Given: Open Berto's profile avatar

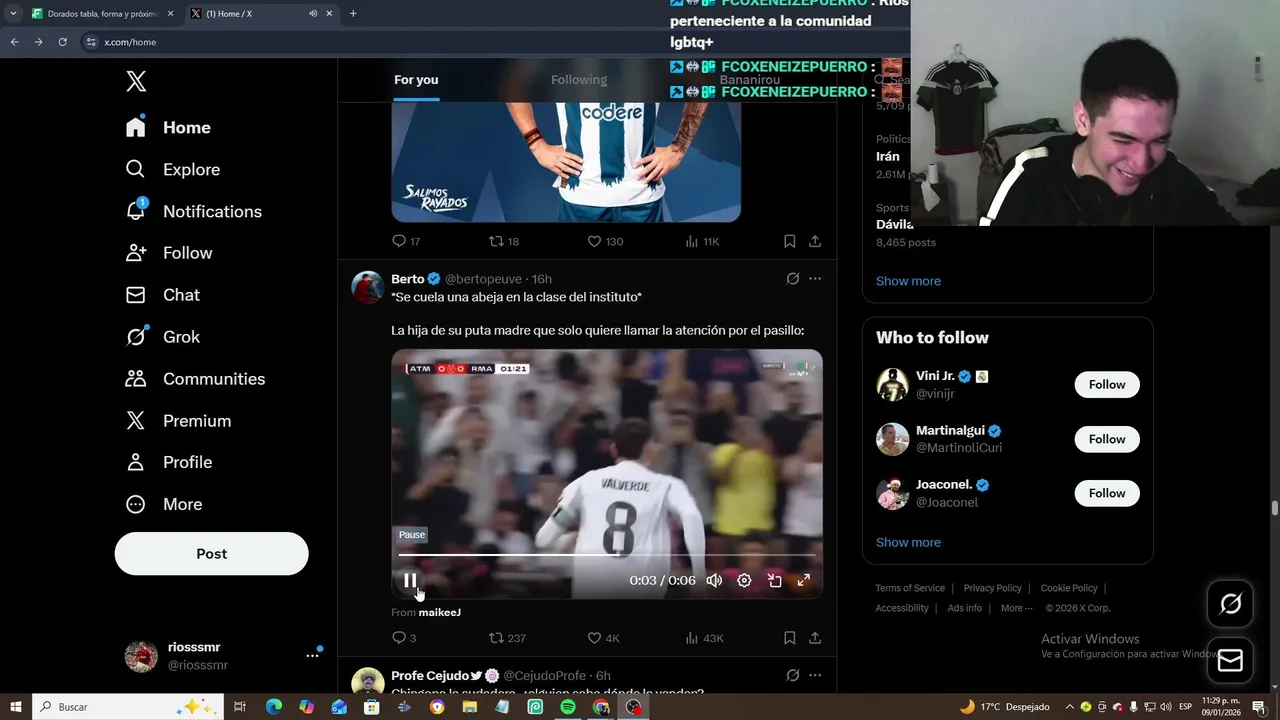Looking at the screenshot, I should point(368,286).
